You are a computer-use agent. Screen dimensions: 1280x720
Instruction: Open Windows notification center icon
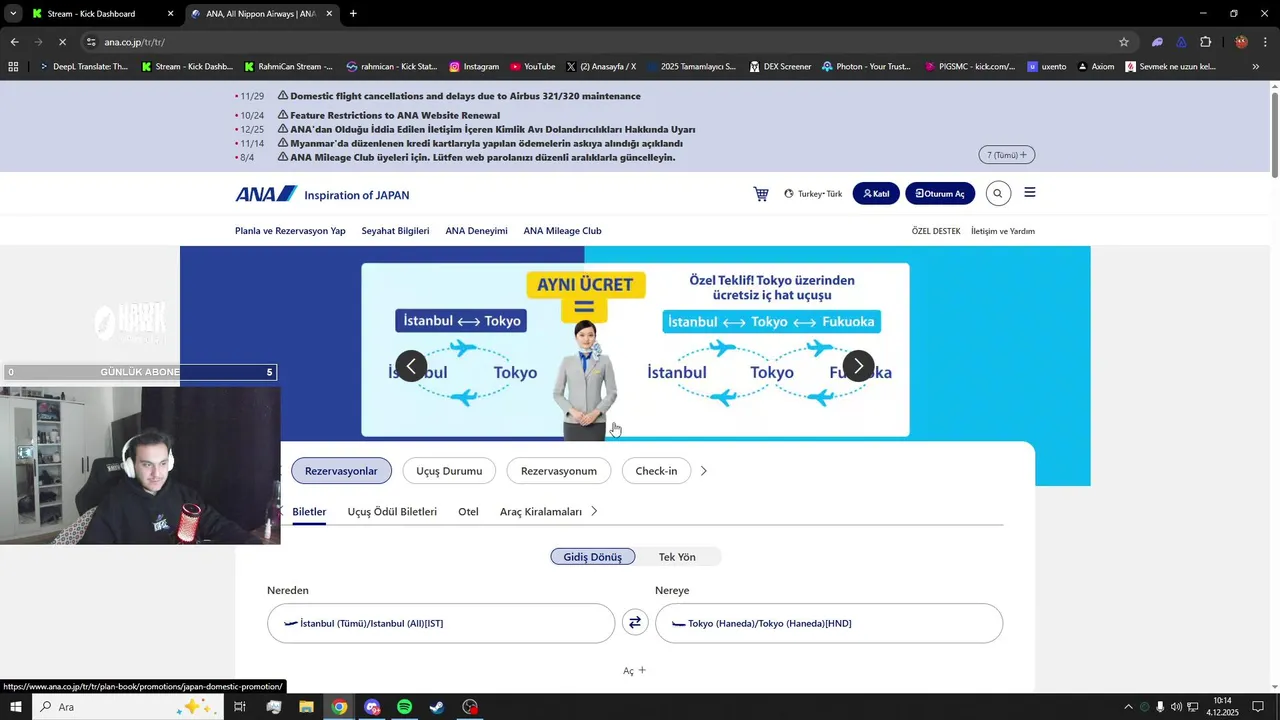[1258, 707]
